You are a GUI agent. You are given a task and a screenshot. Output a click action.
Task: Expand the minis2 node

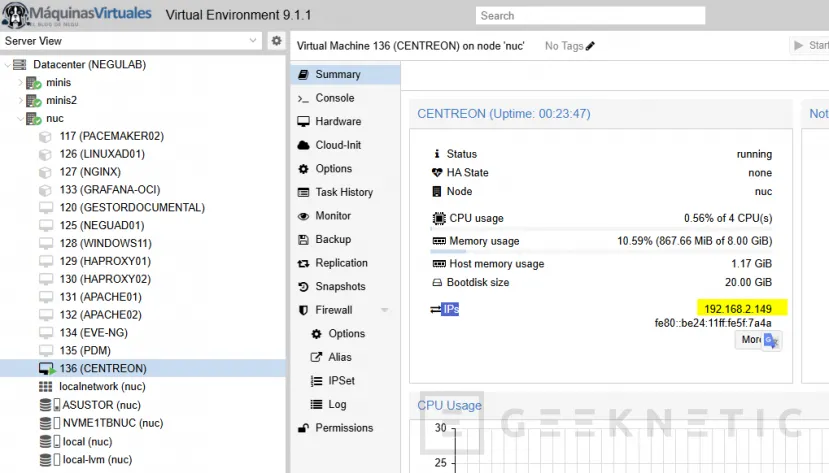tap(21, 100)
